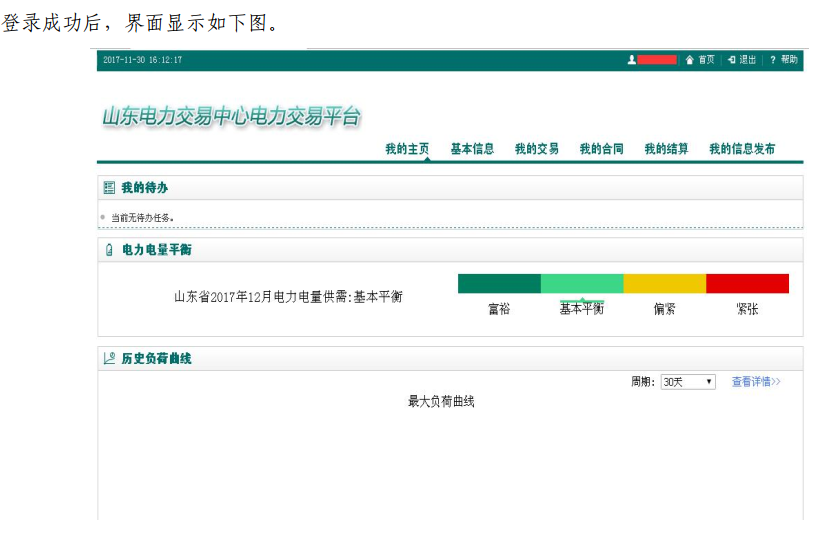Switch to the 基本信息 tab
Image resolution: width=832 pixels, height=538 pixels.
point(472,149)
